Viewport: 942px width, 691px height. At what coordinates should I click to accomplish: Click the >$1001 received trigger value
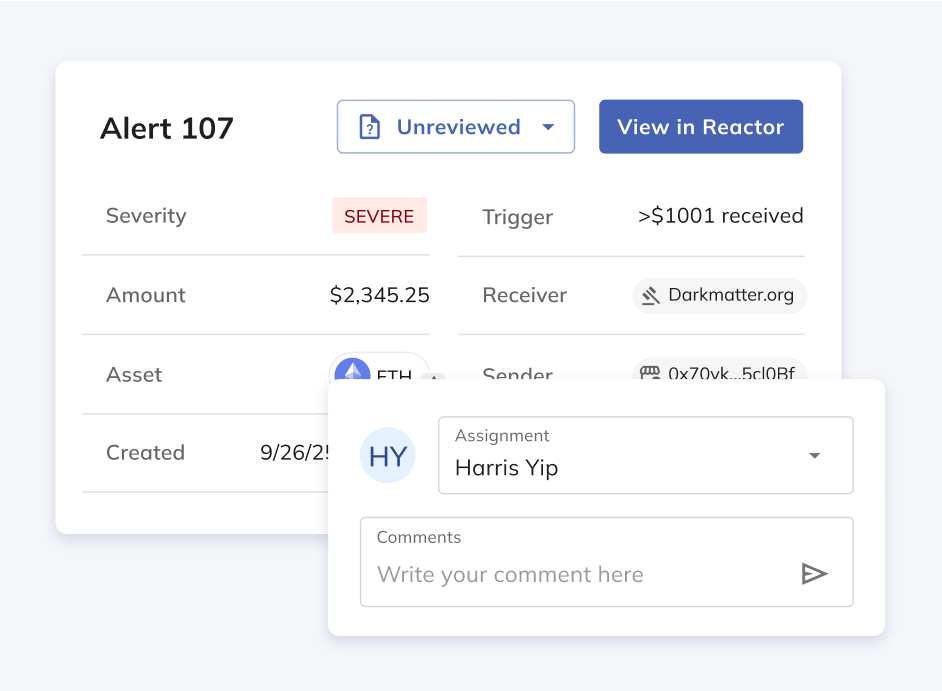720,216
